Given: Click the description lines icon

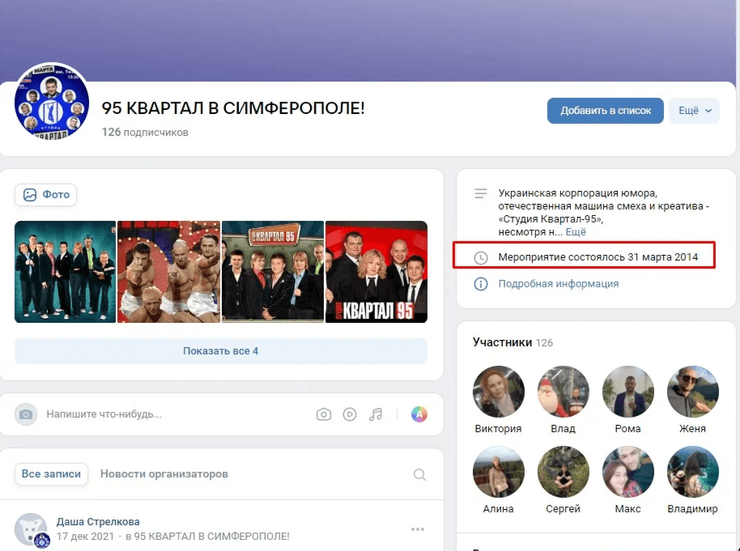Looking at the screenshot, I should 480,194.
